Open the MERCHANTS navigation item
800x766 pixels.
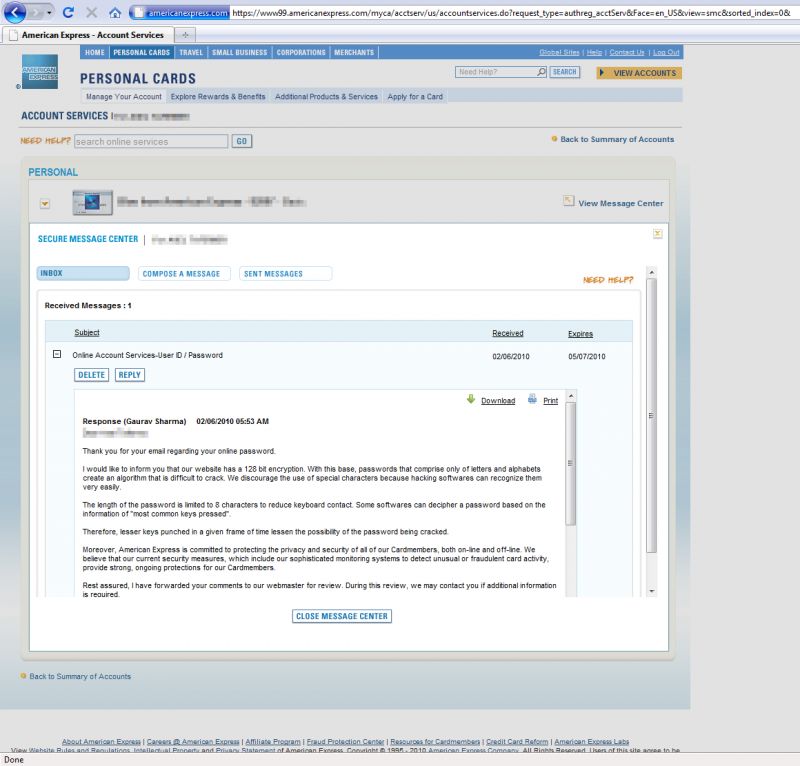click(x=354, y=52)
